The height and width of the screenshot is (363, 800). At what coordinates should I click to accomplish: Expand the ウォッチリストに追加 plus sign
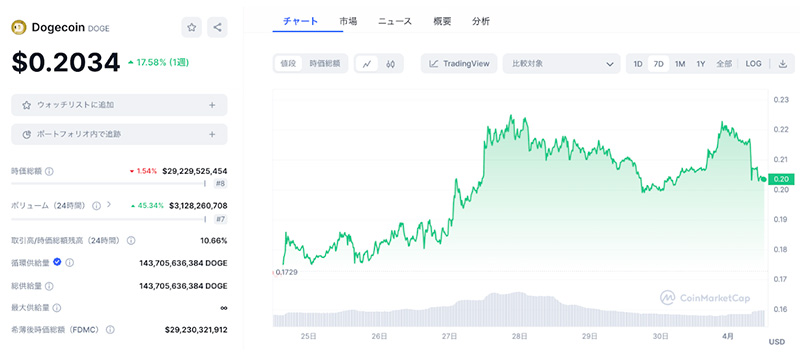(212, 105)
